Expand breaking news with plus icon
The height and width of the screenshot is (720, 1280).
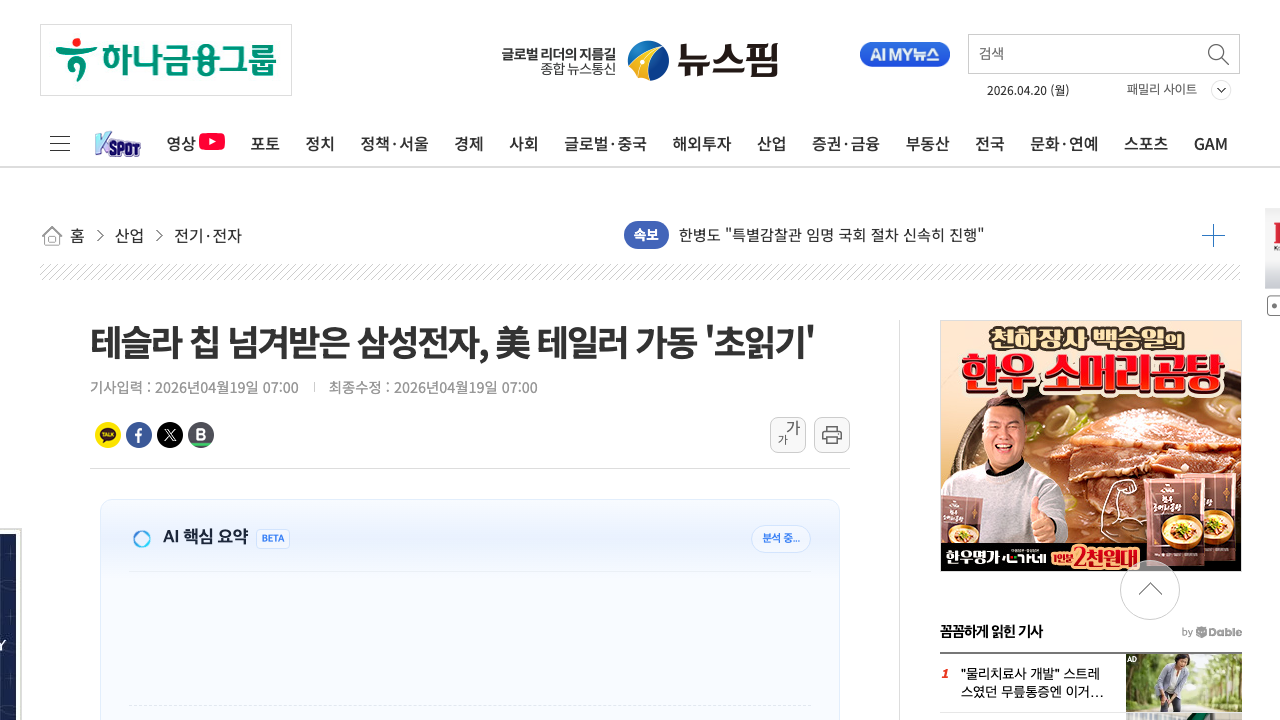[1213, 236]
